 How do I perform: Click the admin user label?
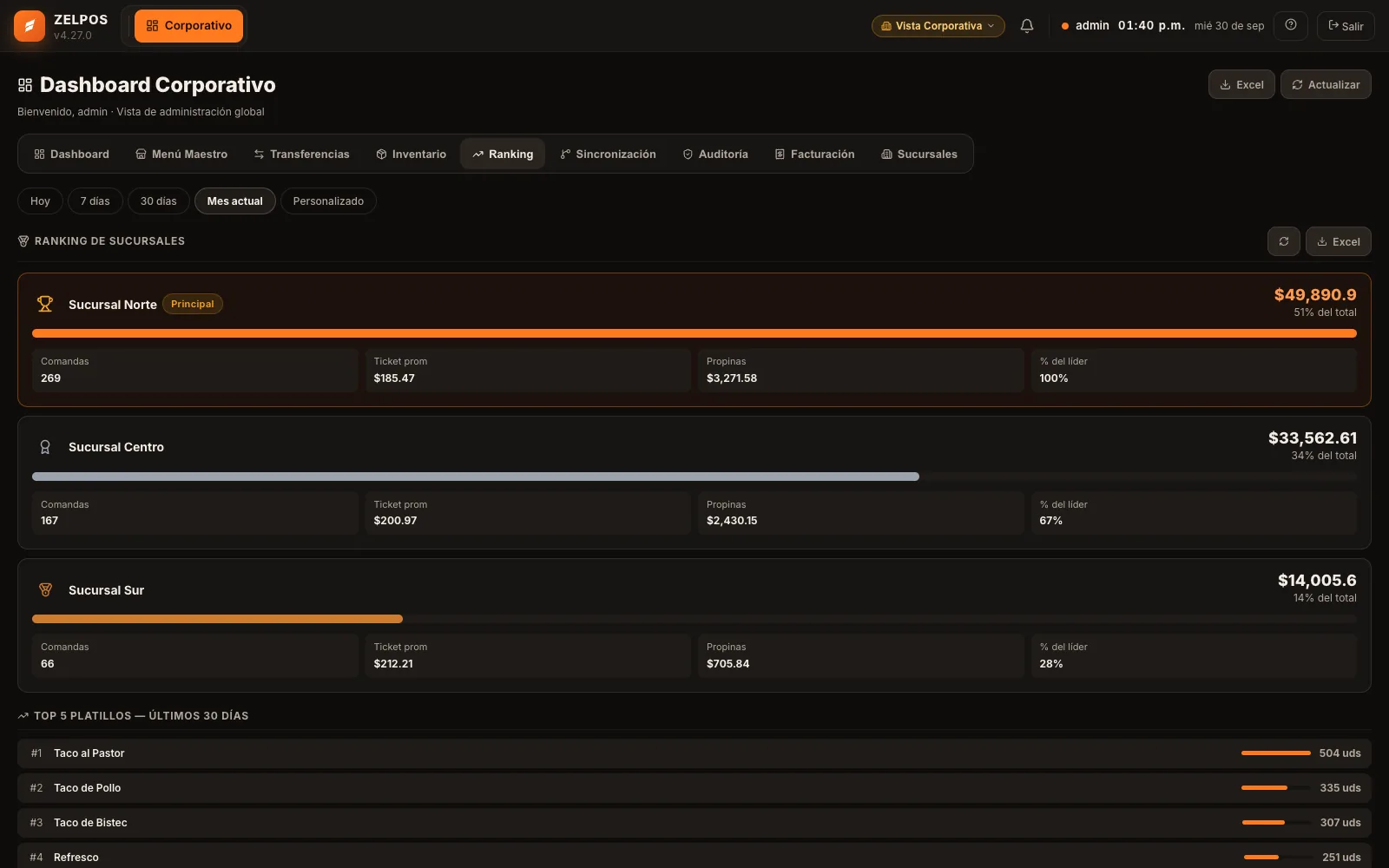click(1092, 26)
